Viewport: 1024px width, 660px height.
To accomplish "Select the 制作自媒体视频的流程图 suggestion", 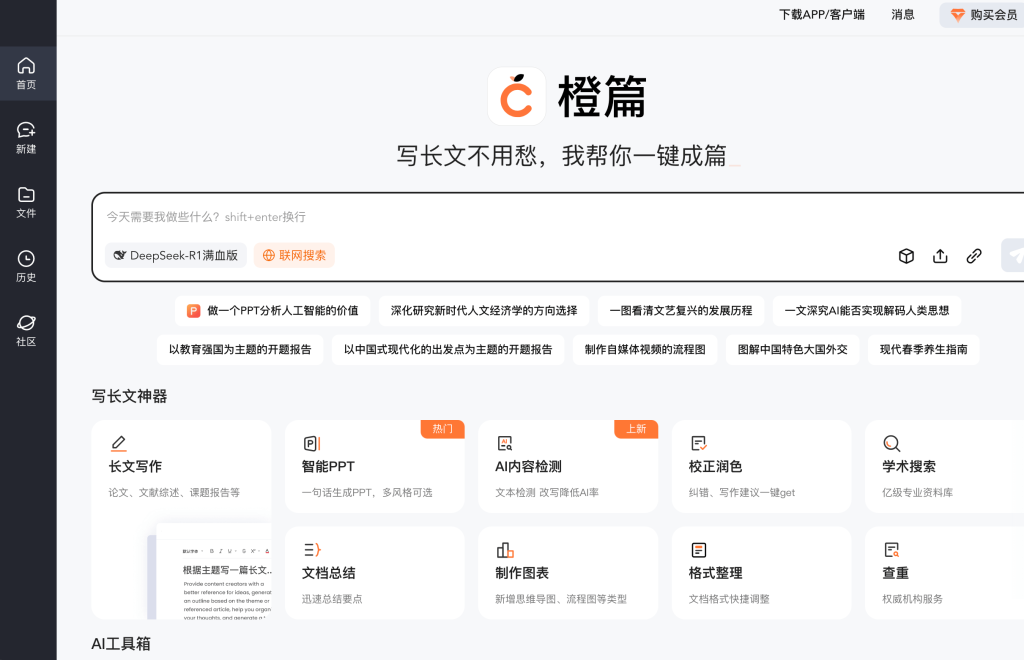I will [x=645, y=350].
